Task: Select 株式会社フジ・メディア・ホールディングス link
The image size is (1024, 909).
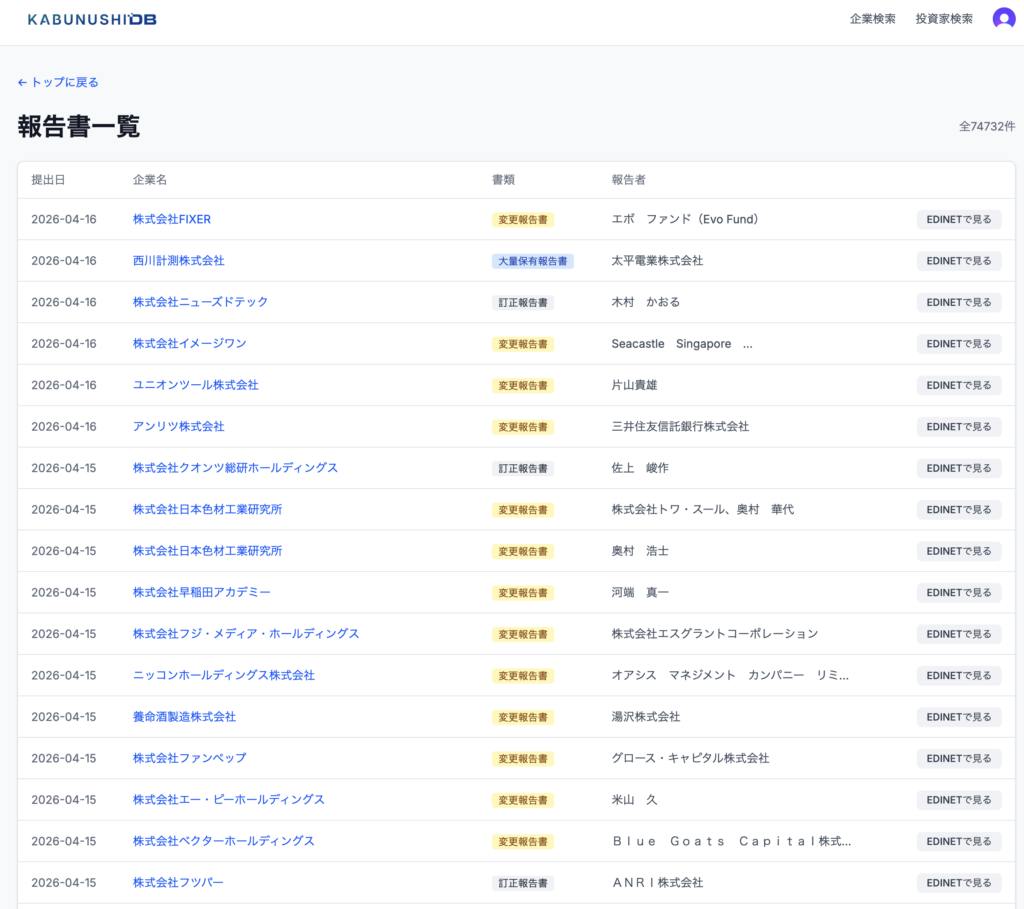Action: point(246,634)
